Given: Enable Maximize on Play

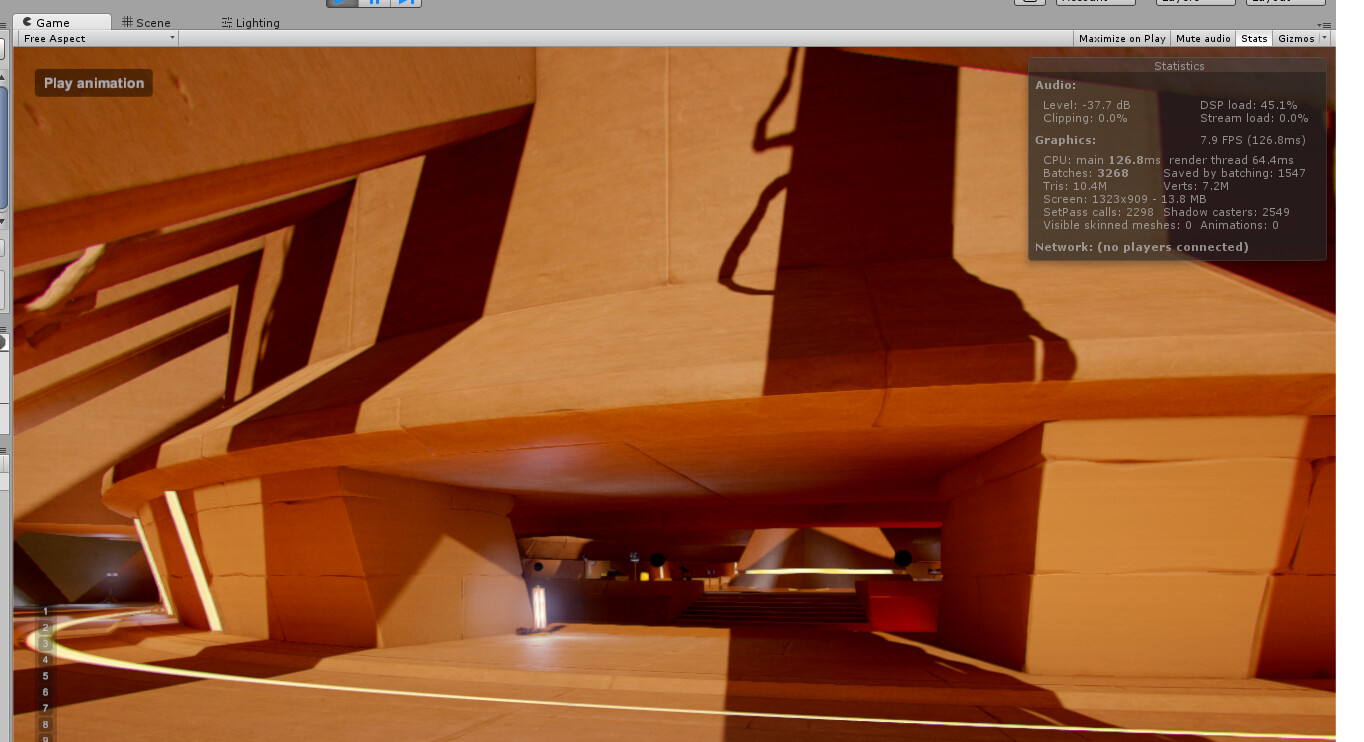Looking at the screenshot, I should point(1121,38).
